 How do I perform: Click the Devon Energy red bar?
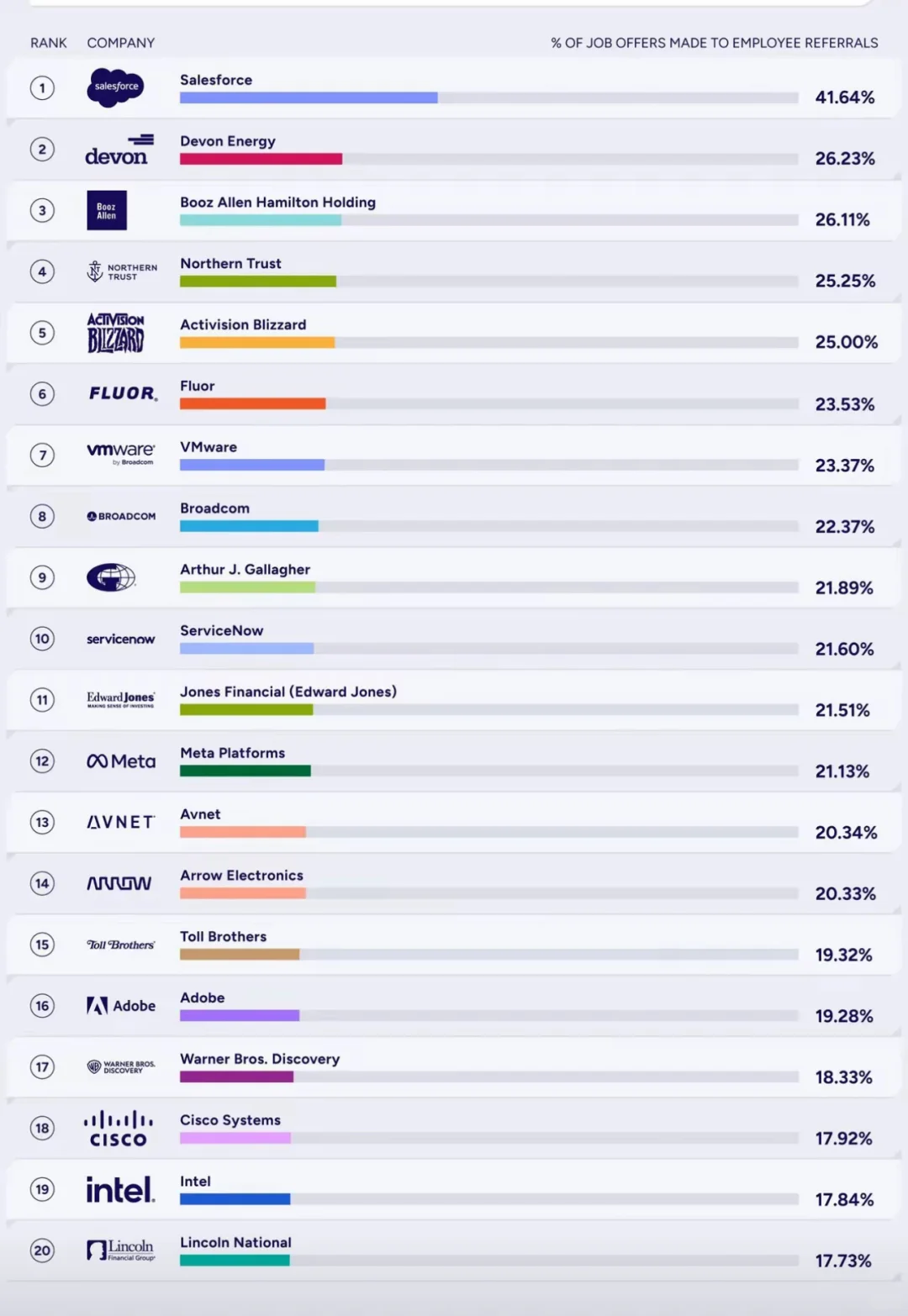[x=261, y=159]
